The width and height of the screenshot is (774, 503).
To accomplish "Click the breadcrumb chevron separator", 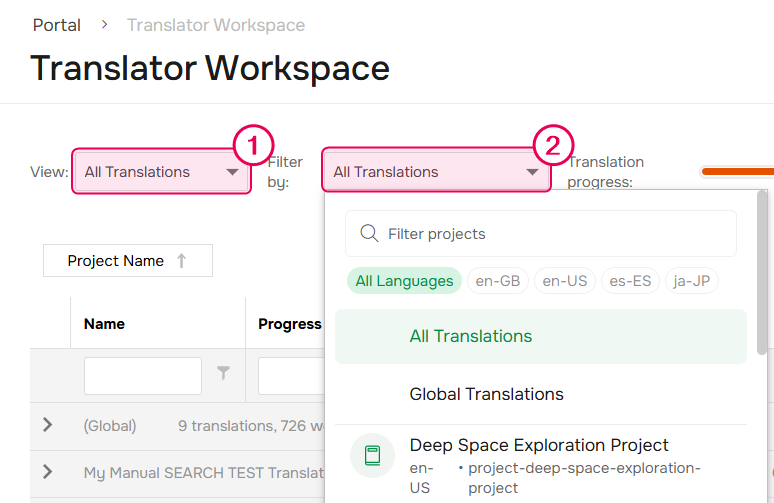I will (104, 24).
